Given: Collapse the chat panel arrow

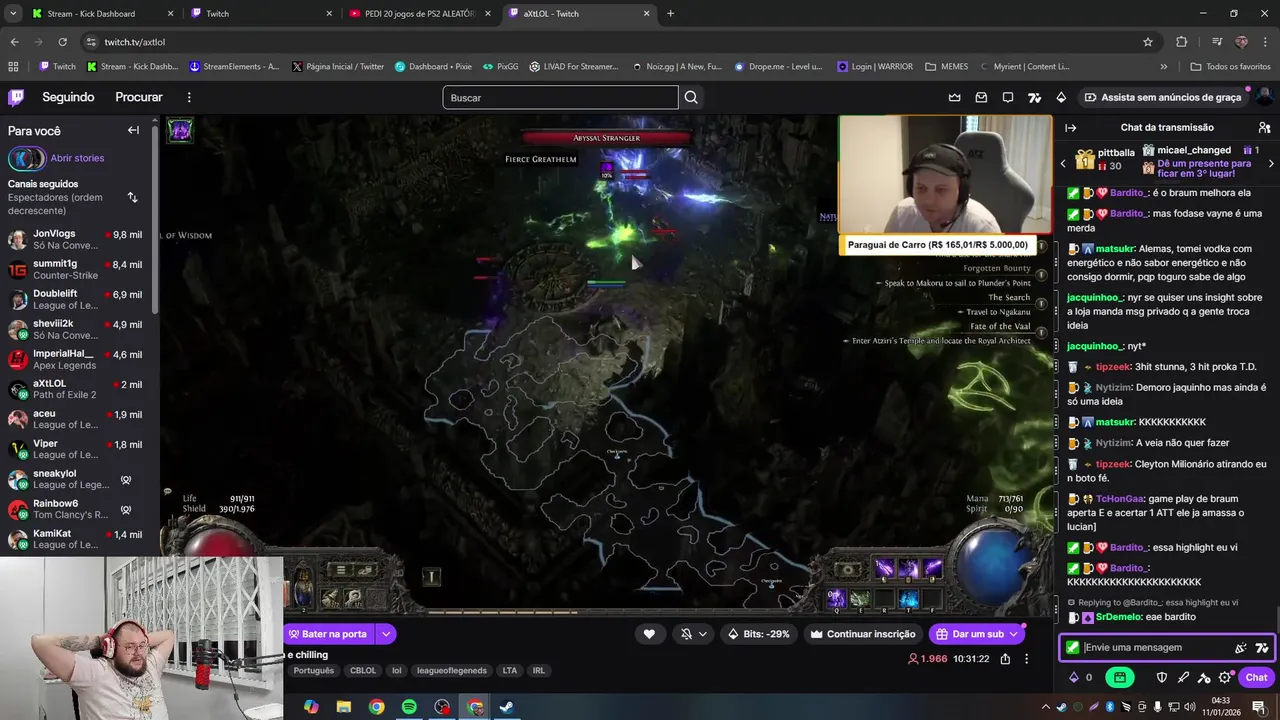Looking at the screenshot, I should 1070,128.
